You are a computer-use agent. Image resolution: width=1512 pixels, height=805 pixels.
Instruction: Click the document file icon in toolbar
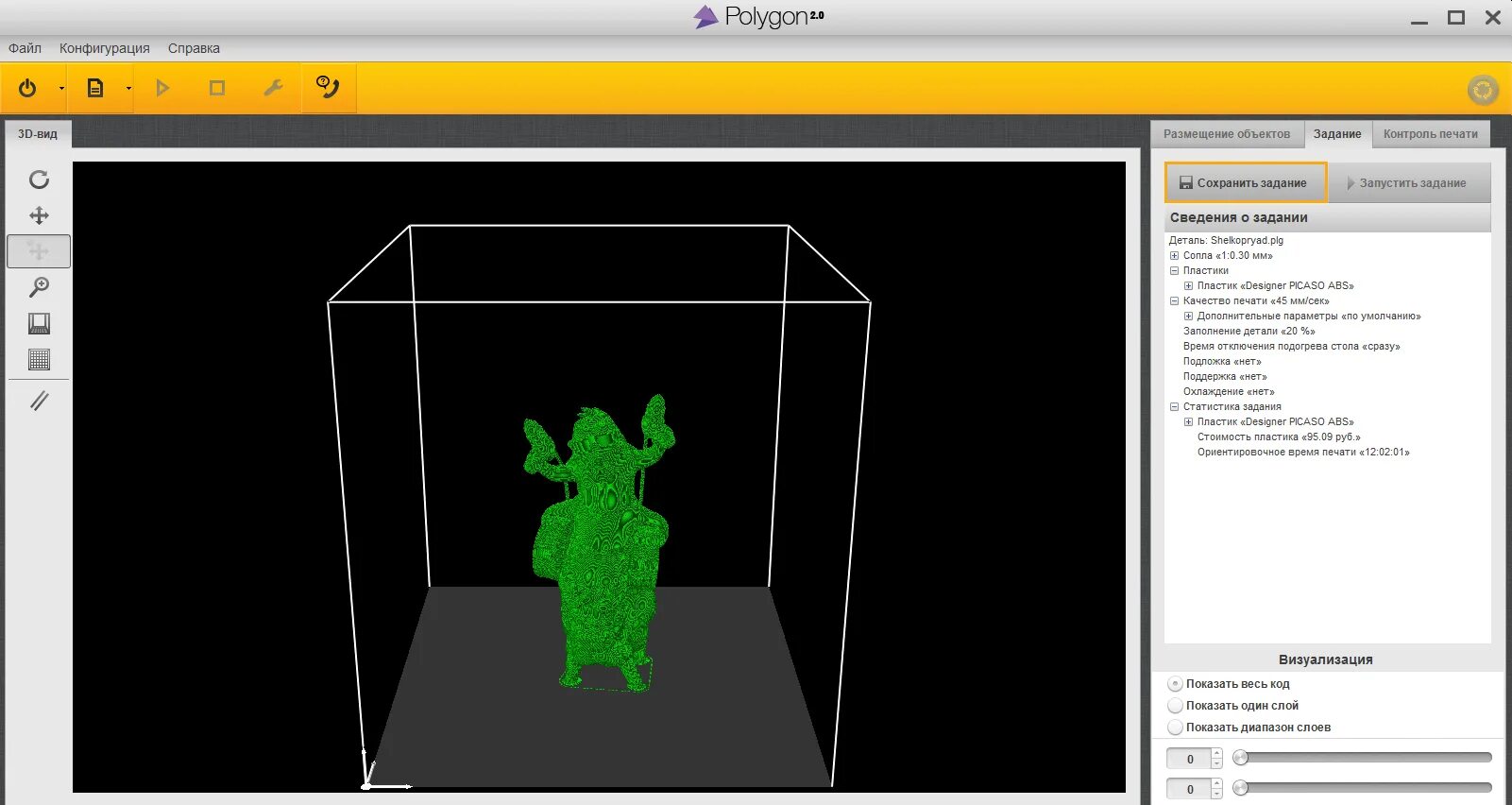pos(95,88)
